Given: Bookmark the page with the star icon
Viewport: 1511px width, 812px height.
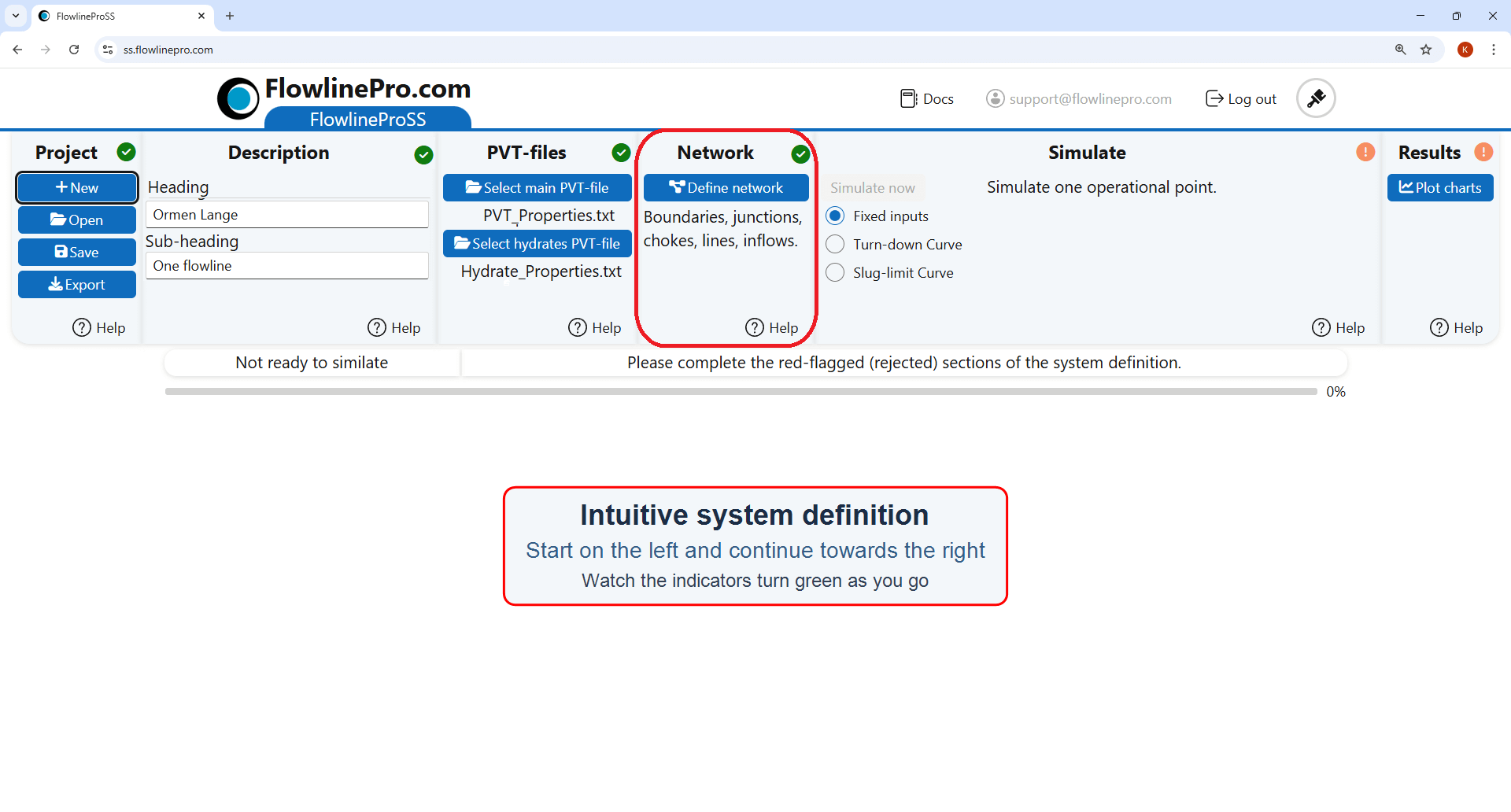Looking at the screenshot, I should point(1427,49).
